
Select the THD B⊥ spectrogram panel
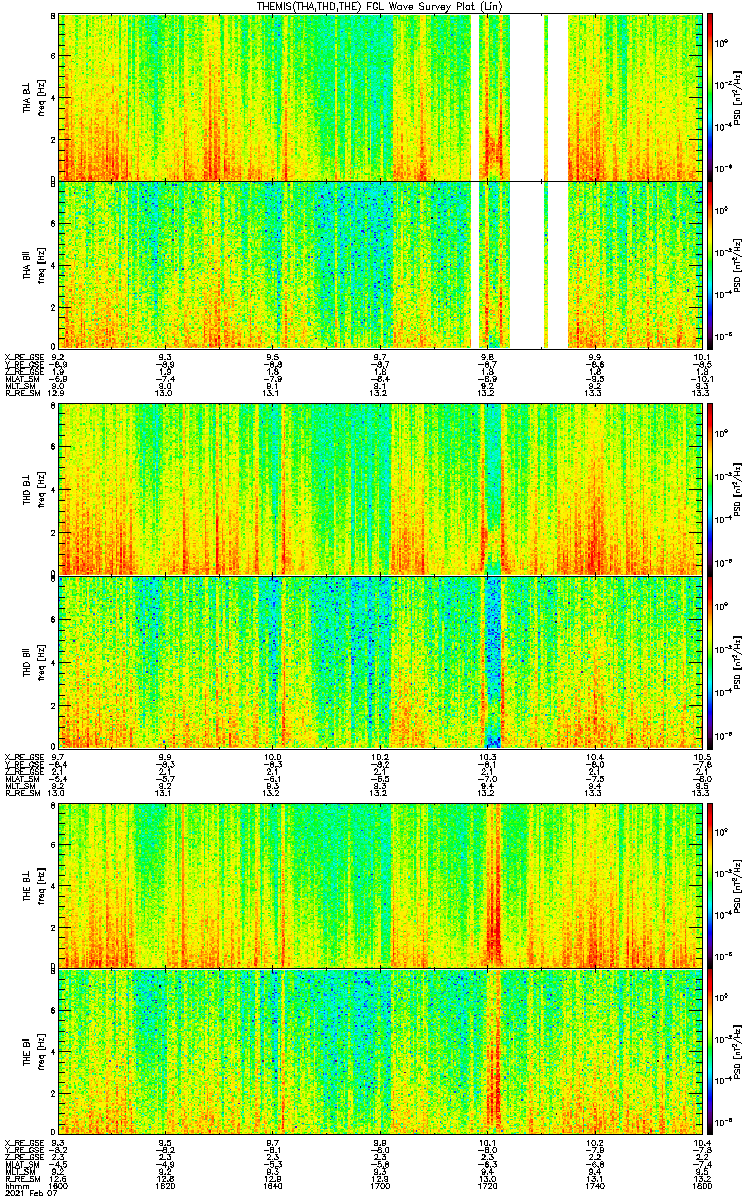(x=380, y=488)
